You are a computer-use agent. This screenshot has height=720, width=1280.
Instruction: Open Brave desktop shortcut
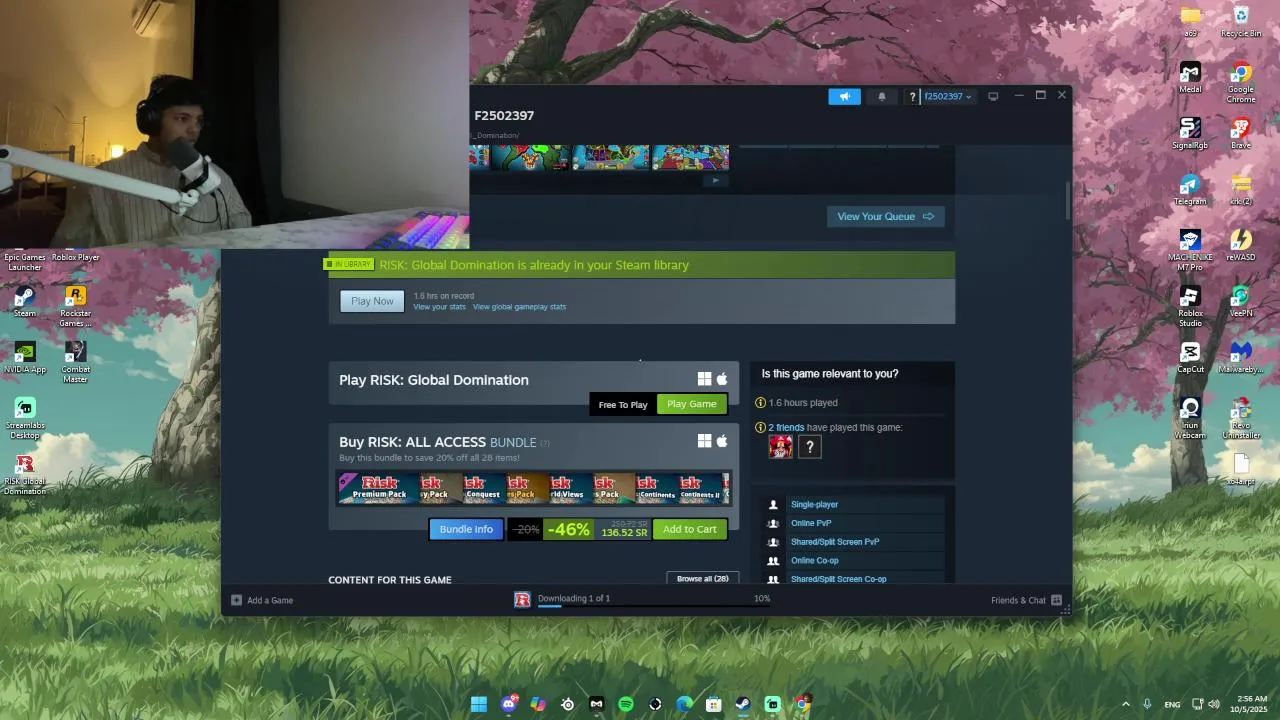point(1241,133)
